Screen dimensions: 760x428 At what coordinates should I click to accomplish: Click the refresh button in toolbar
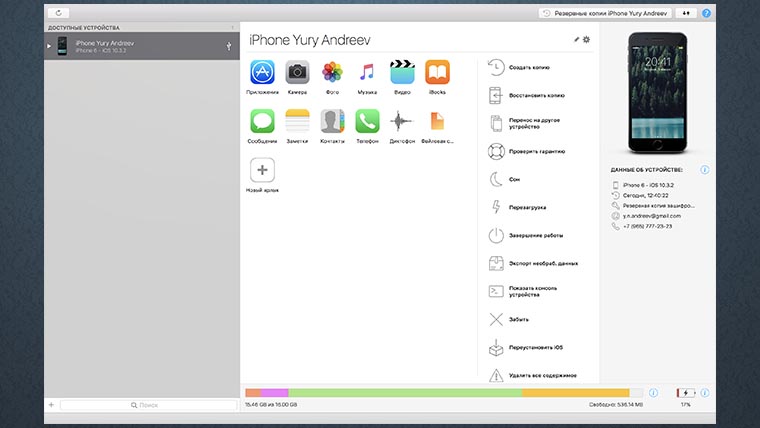(59, 13)
